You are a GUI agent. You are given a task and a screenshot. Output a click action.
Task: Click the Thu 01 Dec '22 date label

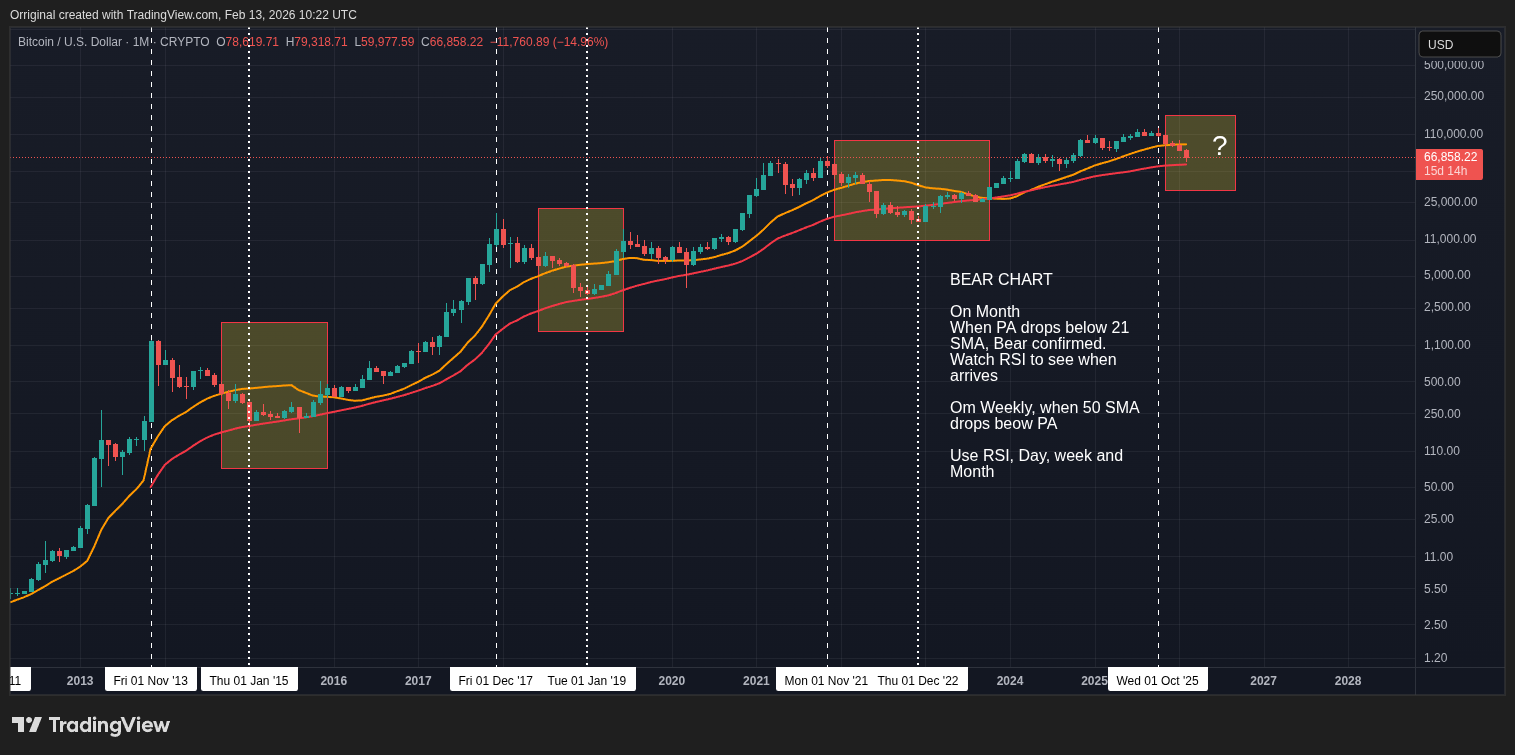coord(918,680)
